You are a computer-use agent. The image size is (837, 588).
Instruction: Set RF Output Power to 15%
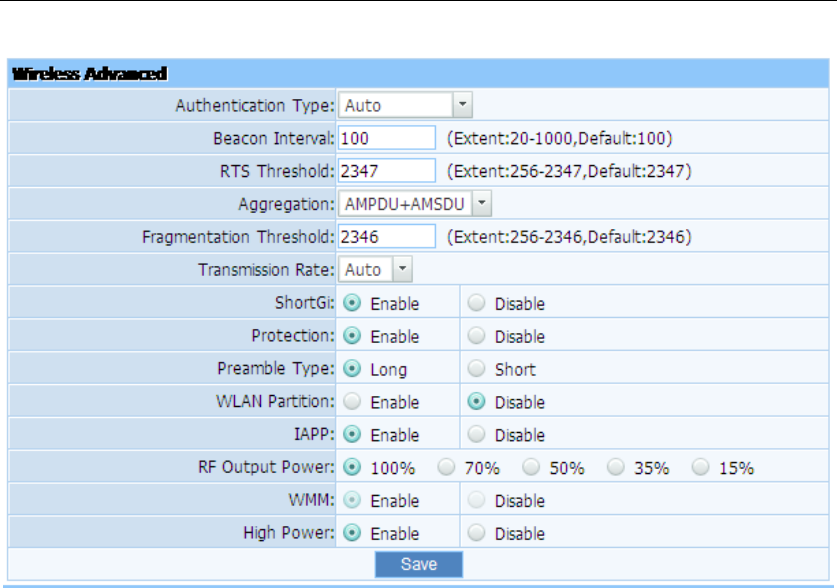700,467
